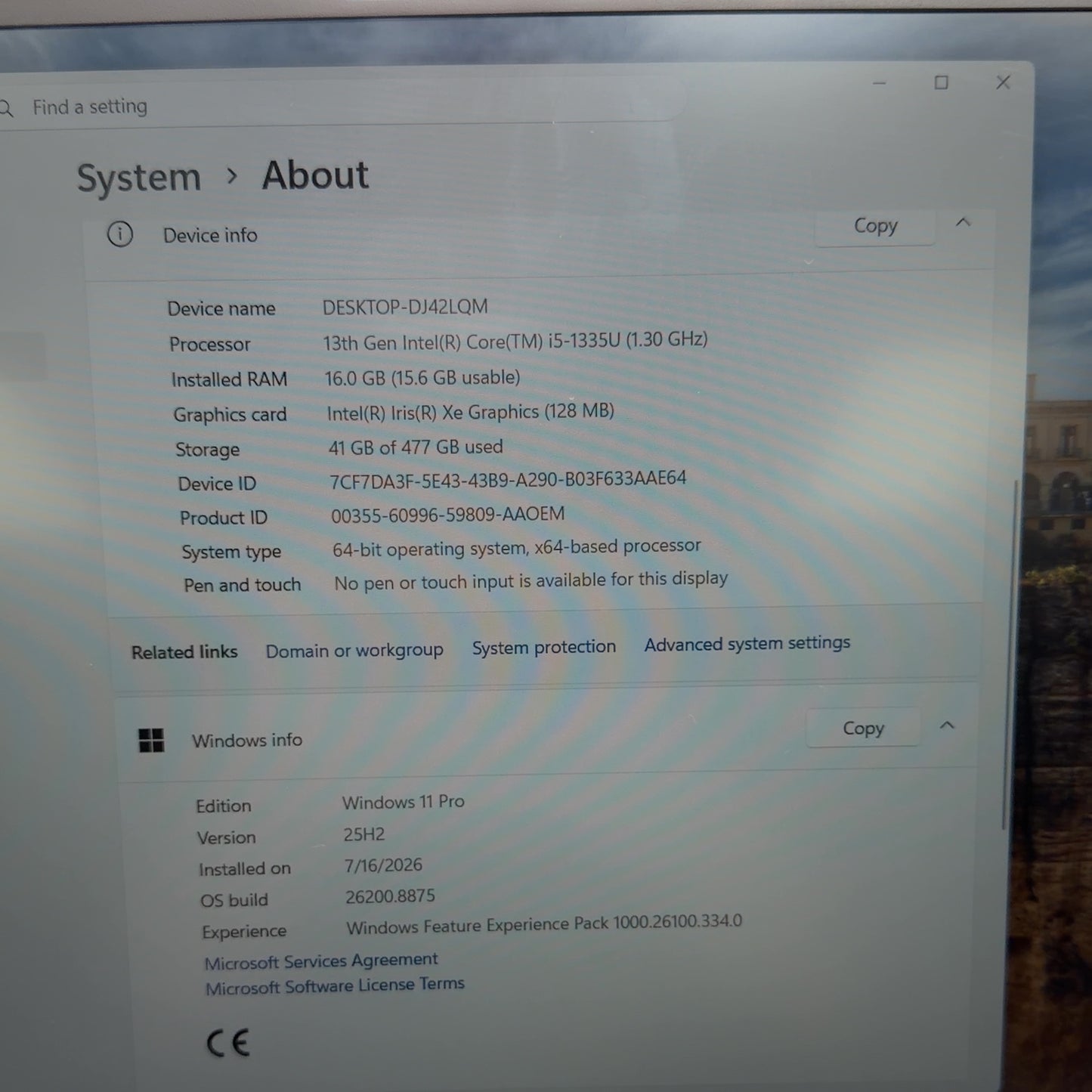Copy the Device info details
Screen dimensions: 1092x1092
click(875, 226)
